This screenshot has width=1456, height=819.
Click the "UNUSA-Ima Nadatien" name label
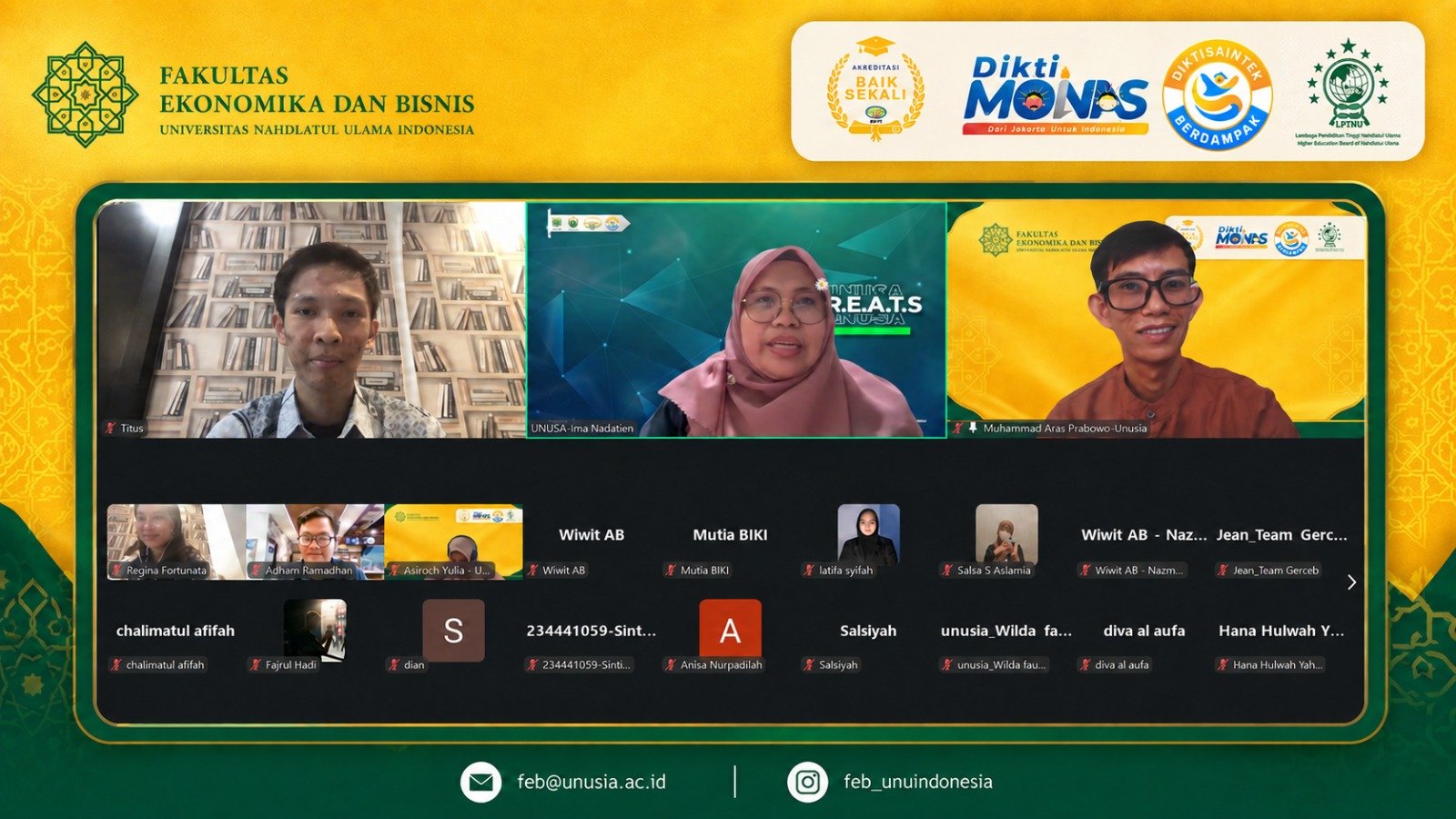(582, 428)
